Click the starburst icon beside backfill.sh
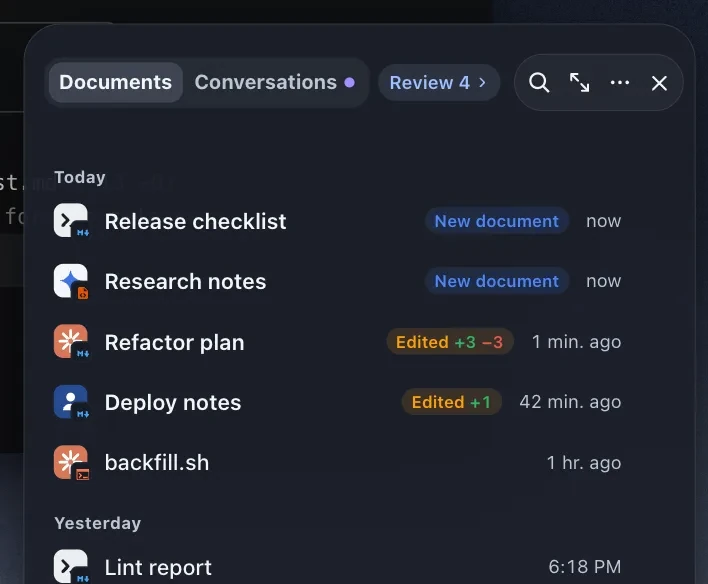Viewport: 708px width, 584px height. tap(71, 463)
